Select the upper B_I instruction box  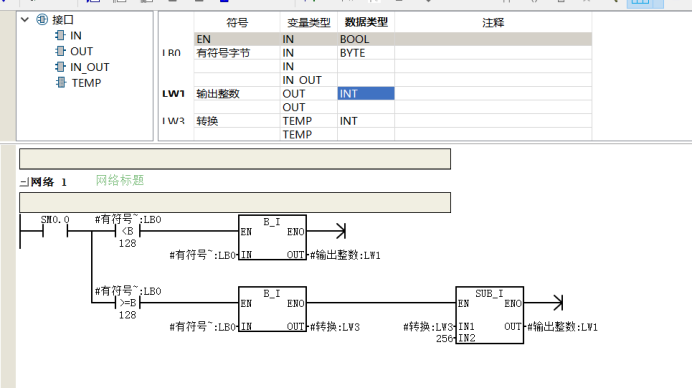pyautogui.click(x=272, y=237)
